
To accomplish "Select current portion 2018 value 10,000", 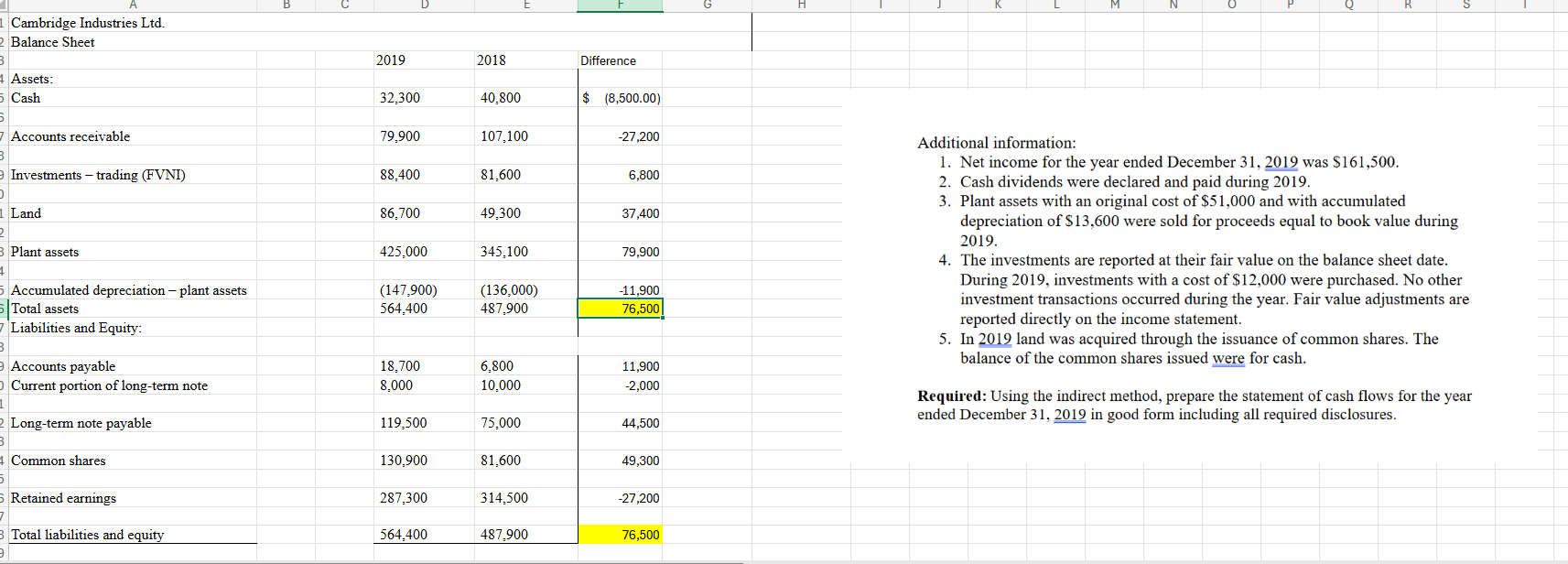I will (501, 385).
